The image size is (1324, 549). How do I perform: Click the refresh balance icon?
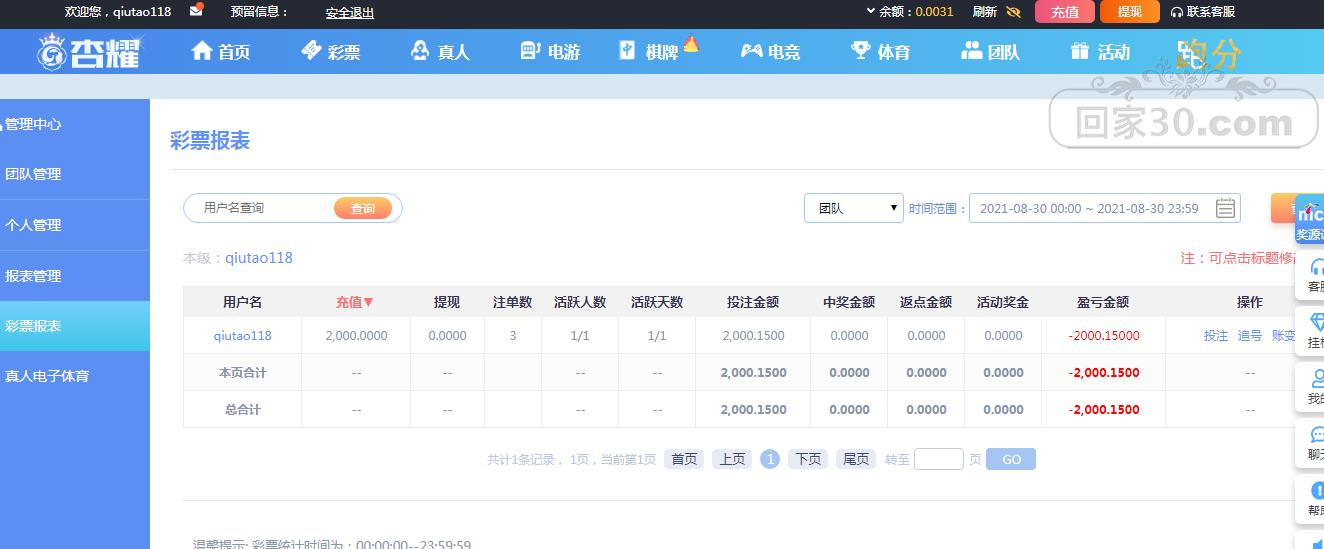(1013, 12)
